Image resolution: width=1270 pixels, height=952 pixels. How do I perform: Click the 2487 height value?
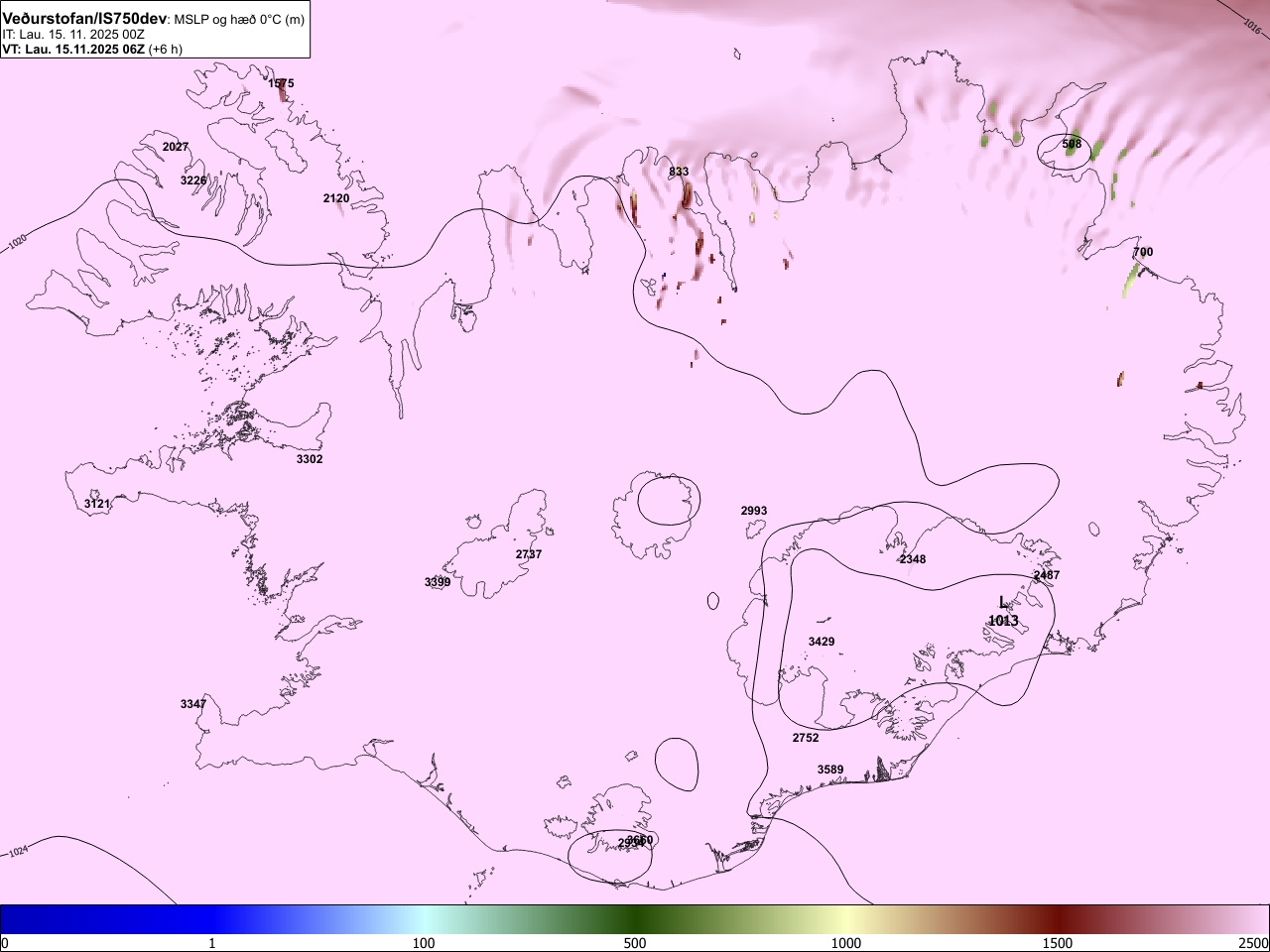[x=1047, y=575]
